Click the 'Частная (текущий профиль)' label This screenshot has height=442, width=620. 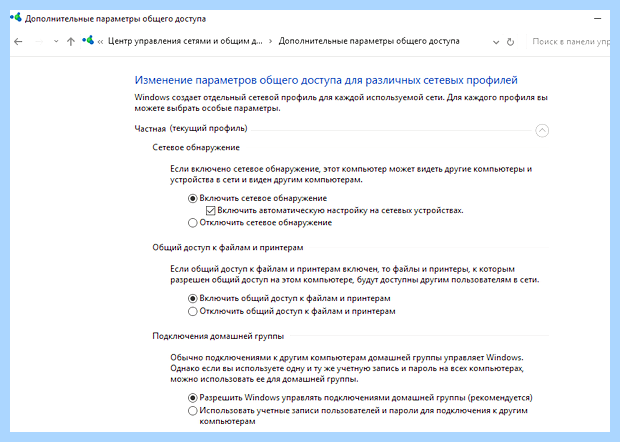191,128
